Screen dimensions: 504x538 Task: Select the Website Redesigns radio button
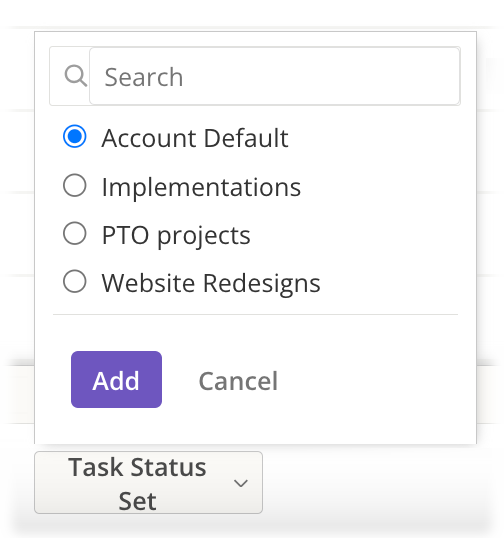coord(75,281)
